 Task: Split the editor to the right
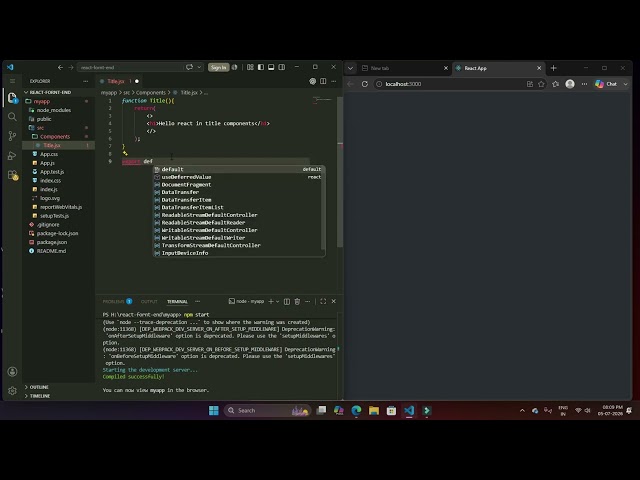323,81
